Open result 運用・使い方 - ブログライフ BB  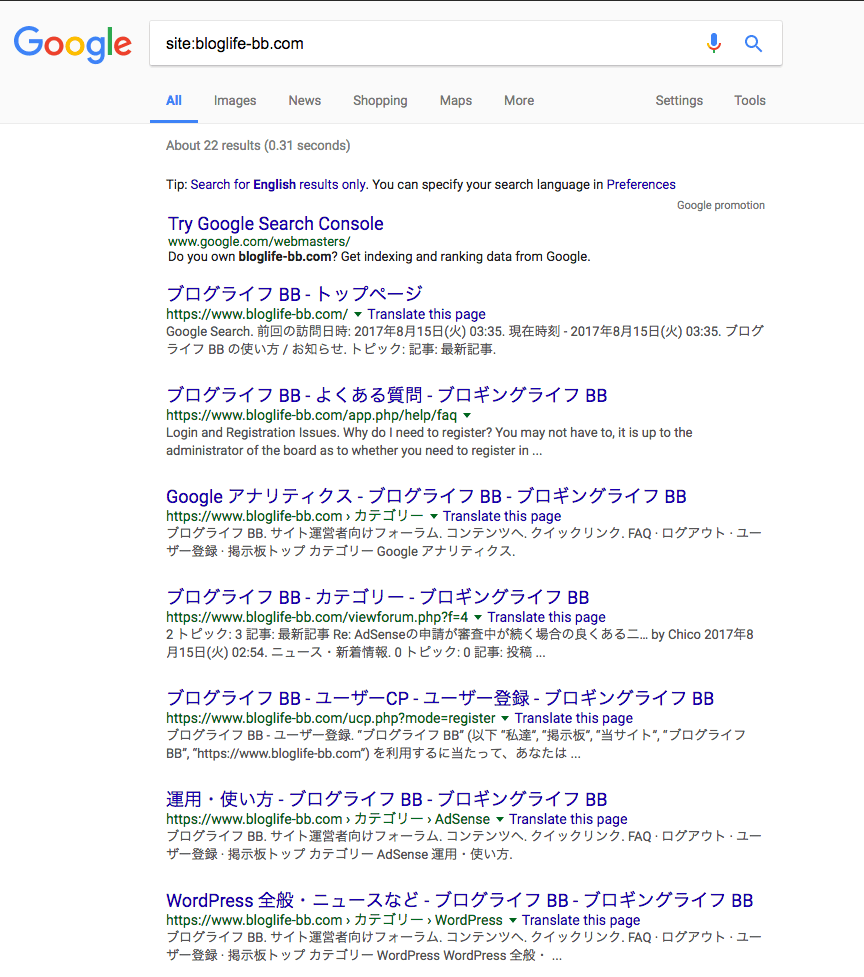386,799
